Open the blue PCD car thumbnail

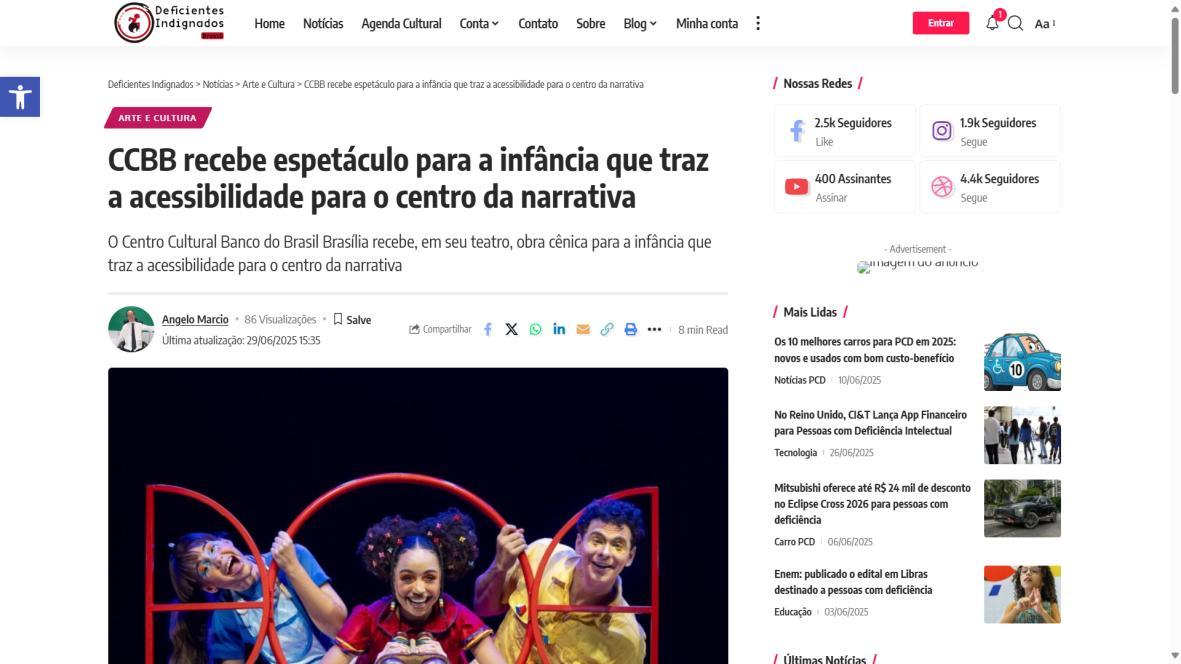pyautogui.click(x=1022, y=362)
